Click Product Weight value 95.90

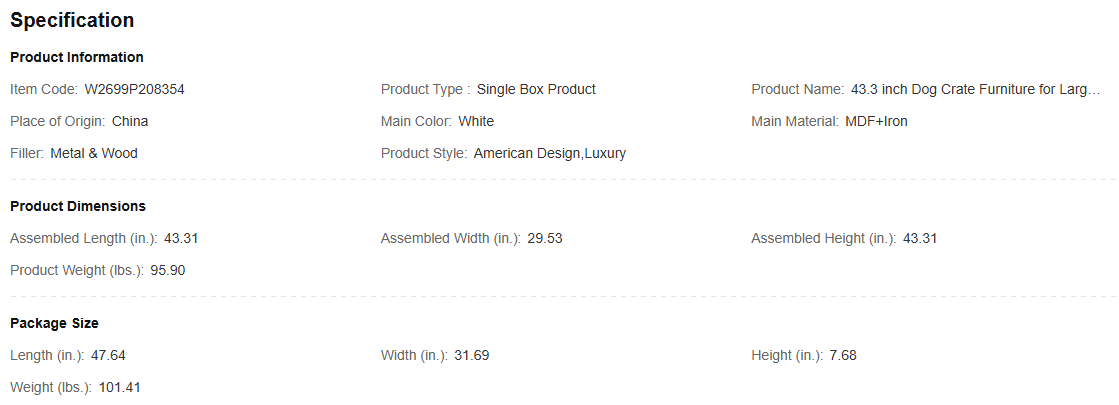[x=168, y=270]
